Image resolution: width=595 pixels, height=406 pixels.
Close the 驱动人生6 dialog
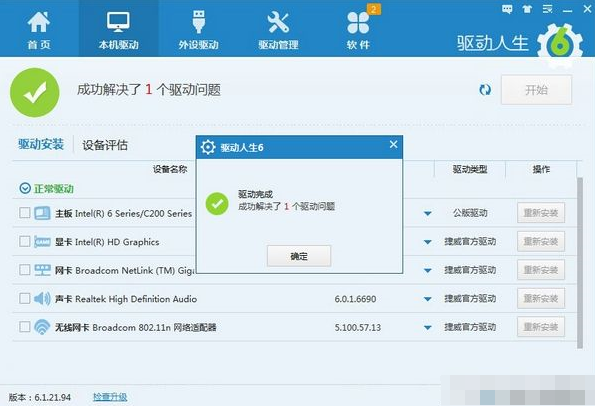(394, 144)
